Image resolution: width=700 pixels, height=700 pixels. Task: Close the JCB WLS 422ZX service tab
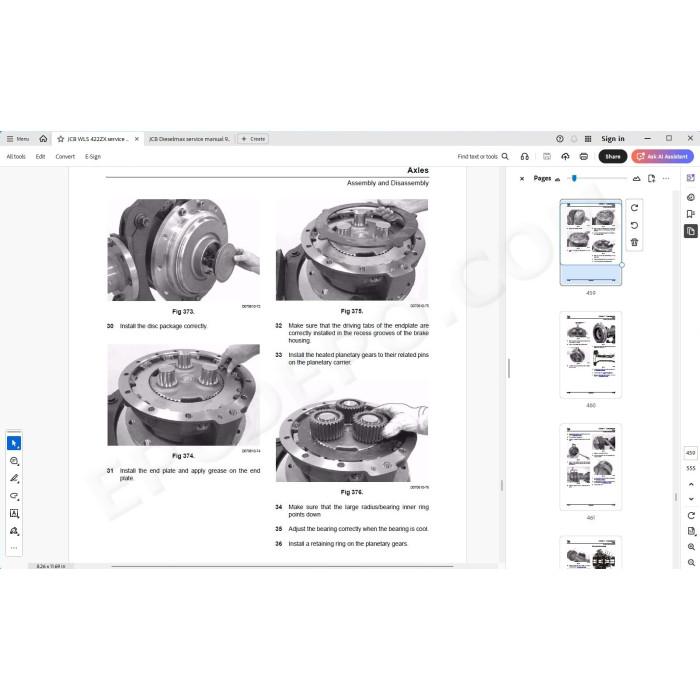(x=137, y=139)
